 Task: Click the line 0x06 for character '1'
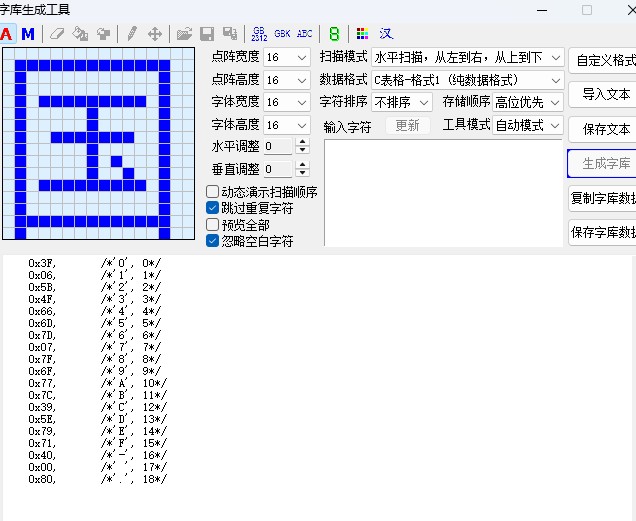click(x=95, y=276)
